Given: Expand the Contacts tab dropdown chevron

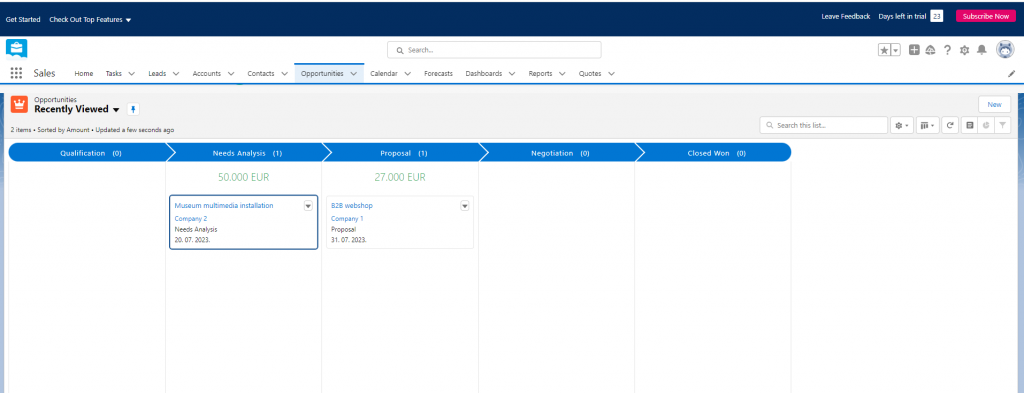Looking at the screenshot, I should point(284,74).
